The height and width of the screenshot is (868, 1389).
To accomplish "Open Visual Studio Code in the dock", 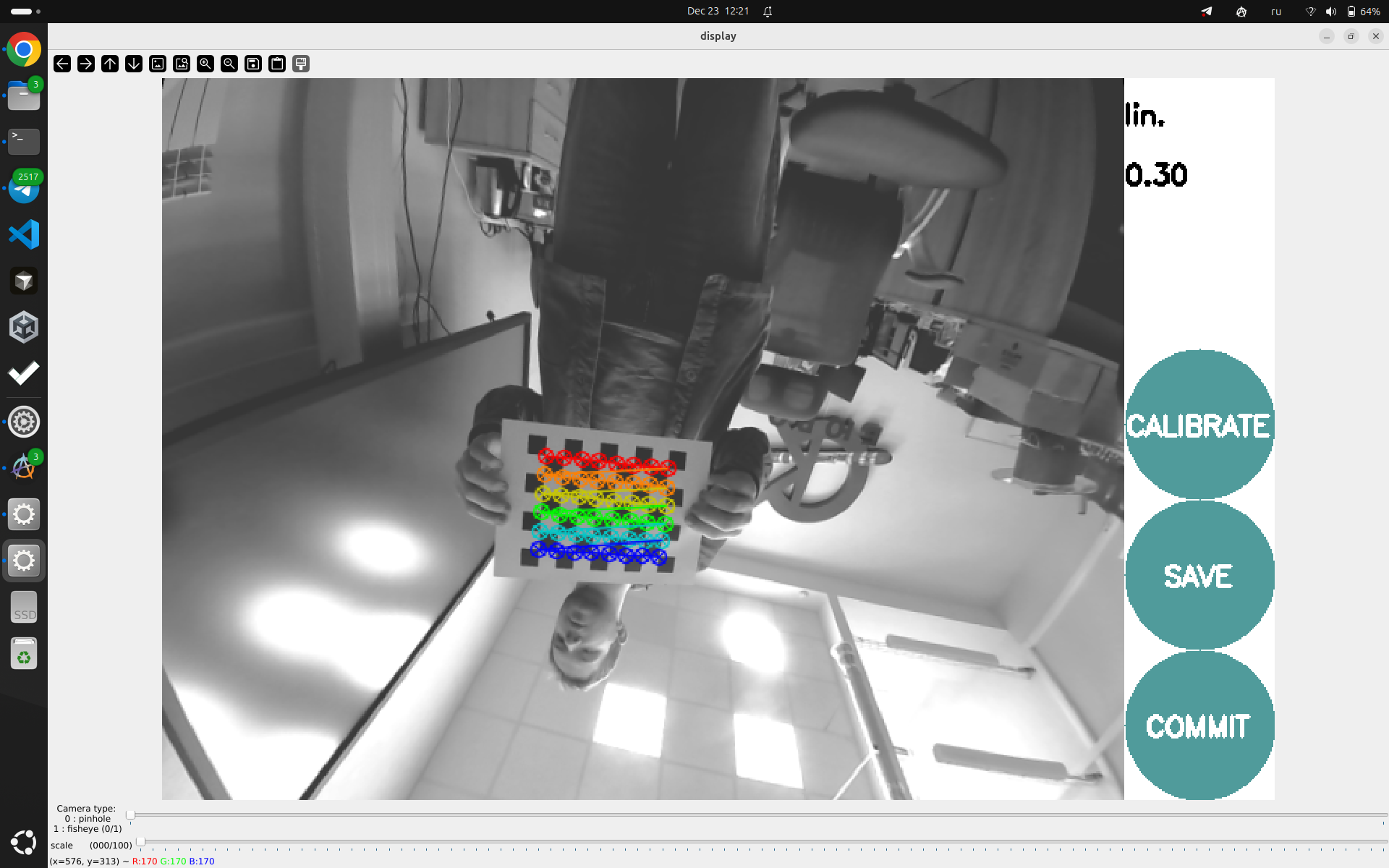I will [24, 234].
